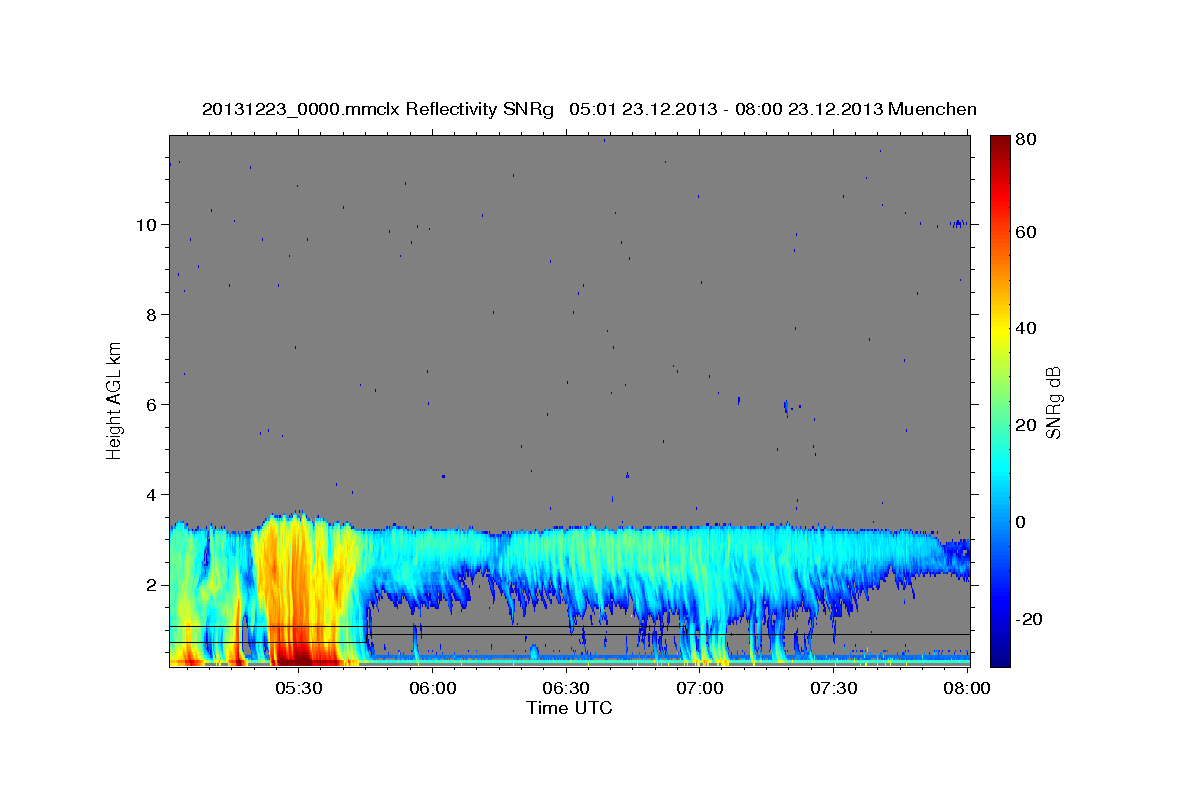Image resolution: width=1200 pixels, height=800 pixels.
Task: Click the 'Time UTC' axis label
Action: point(569,708)
